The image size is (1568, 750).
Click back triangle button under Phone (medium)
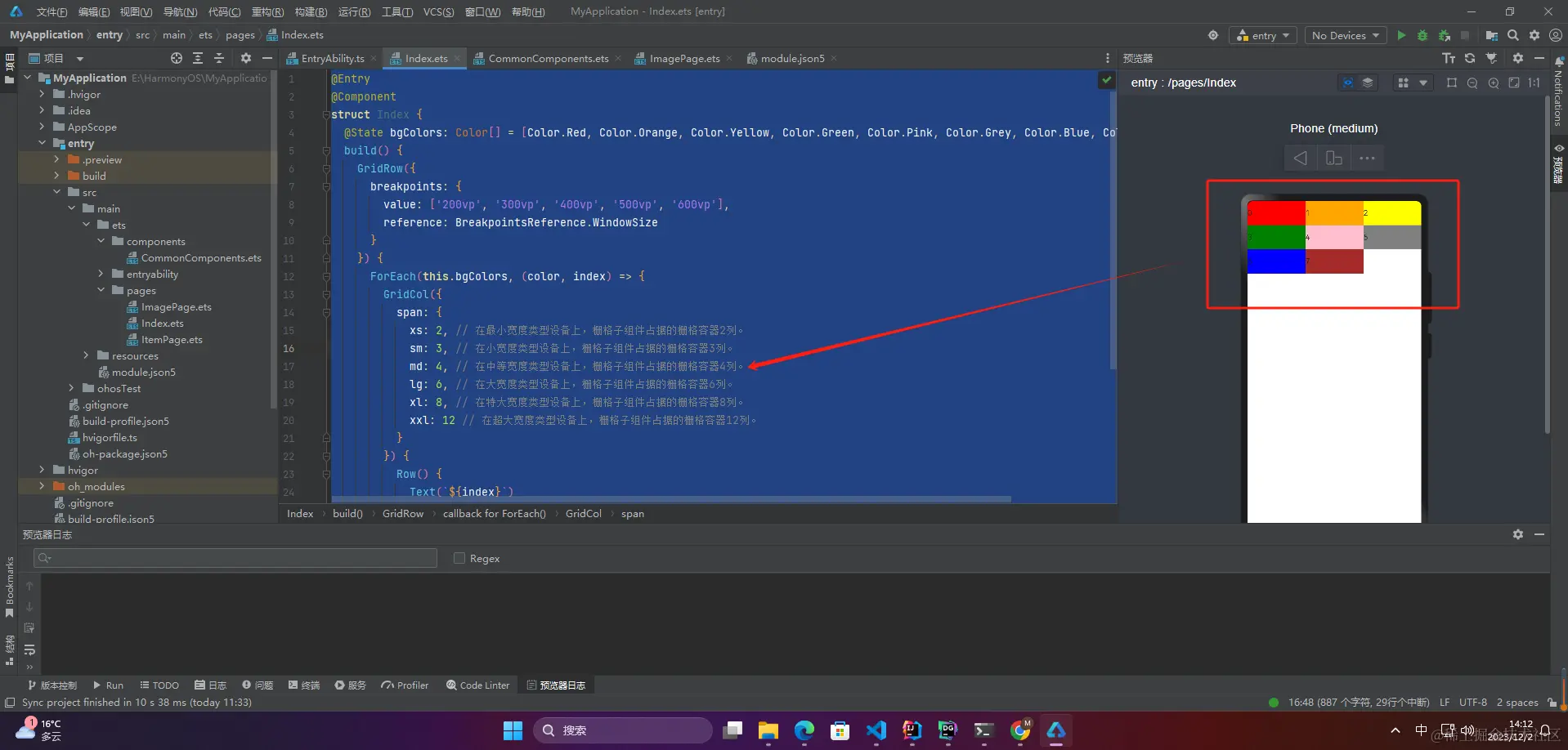pos(1300,158)
